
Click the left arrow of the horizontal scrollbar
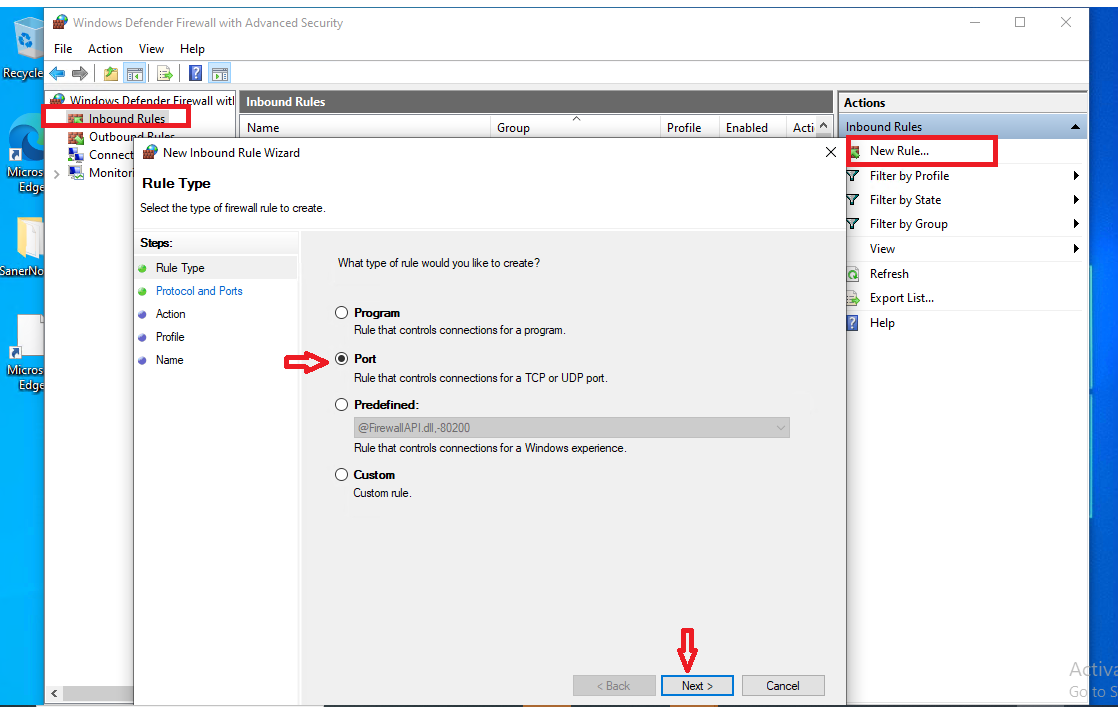54,693
